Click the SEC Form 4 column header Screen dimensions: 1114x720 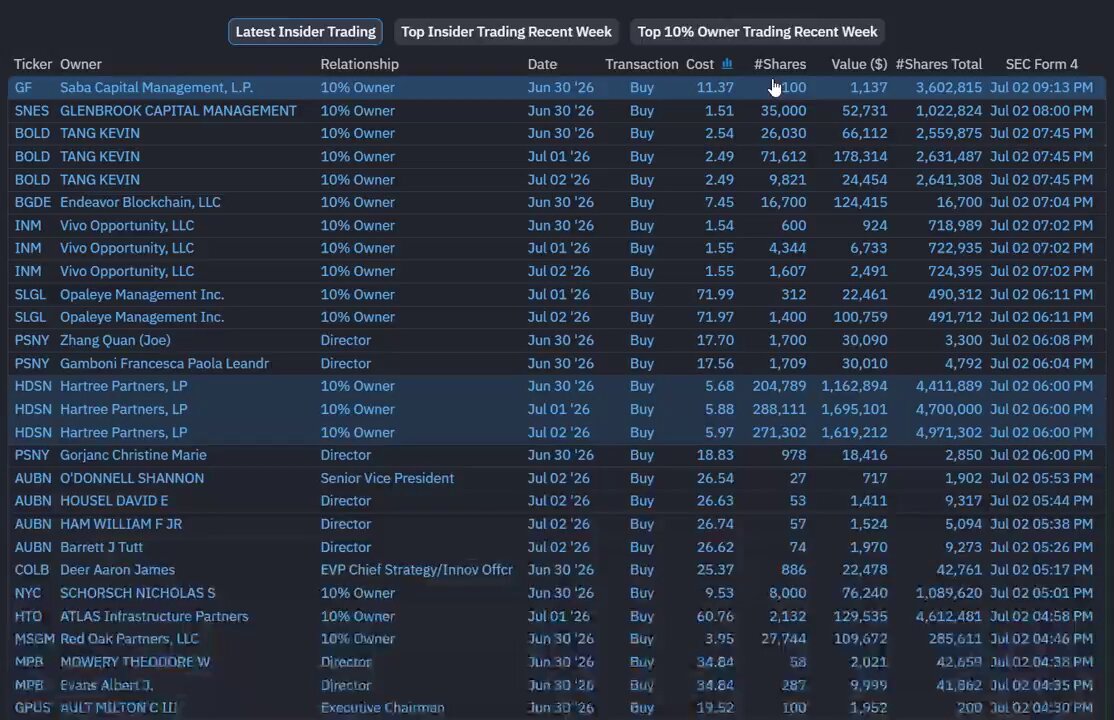(1042, 64)
